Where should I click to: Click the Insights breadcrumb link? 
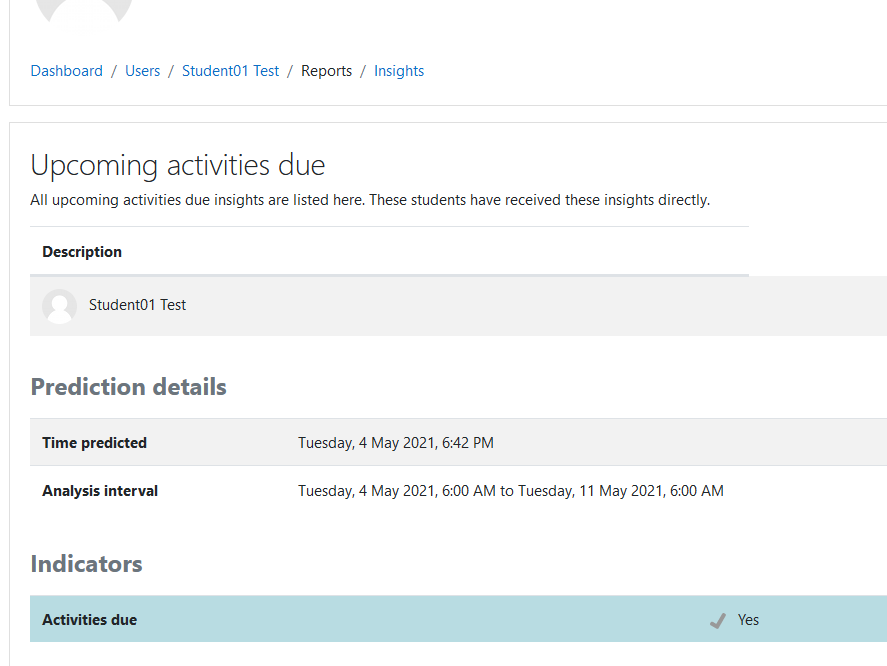(399, 71)
